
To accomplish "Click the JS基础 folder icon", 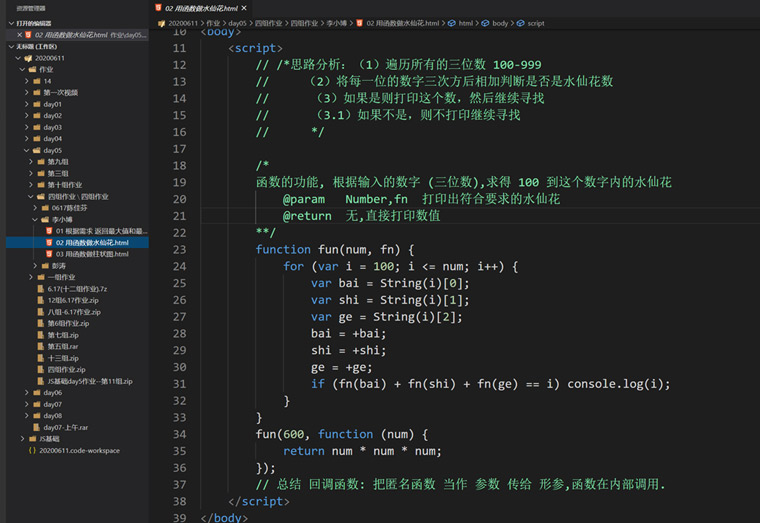I will tap(32, 439).
